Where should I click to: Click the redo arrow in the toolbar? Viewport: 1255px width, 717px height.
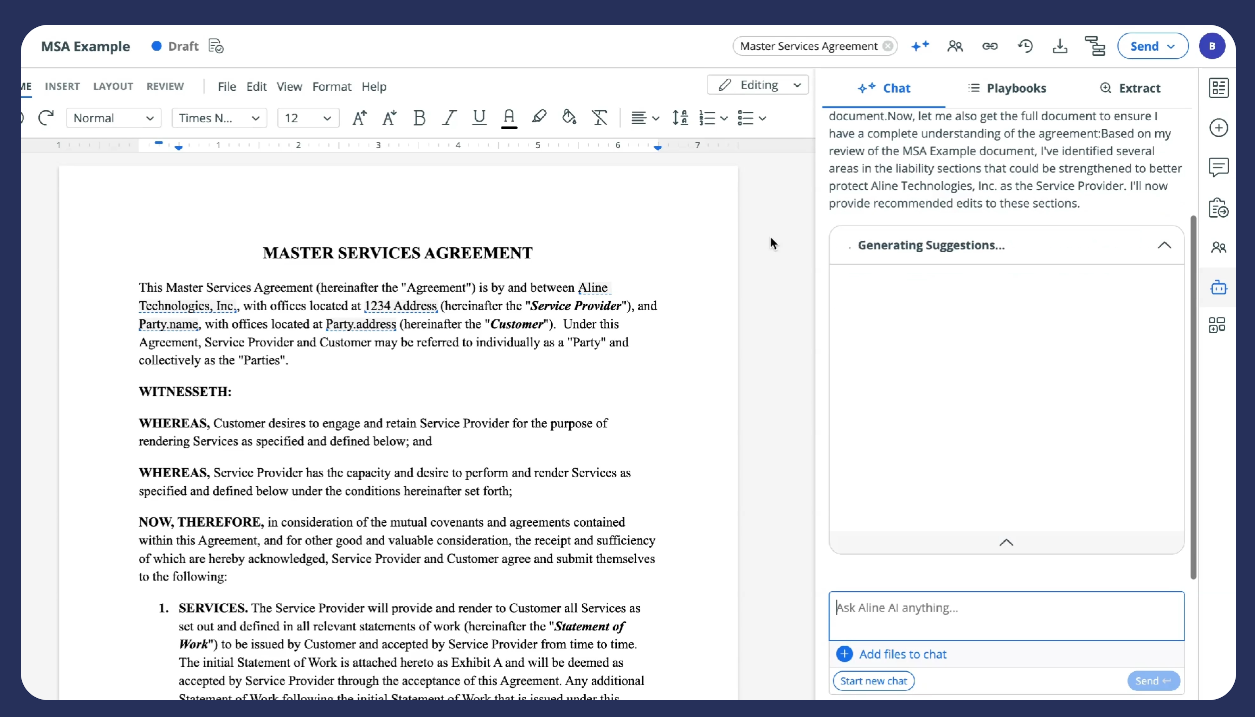pos(45,118)
